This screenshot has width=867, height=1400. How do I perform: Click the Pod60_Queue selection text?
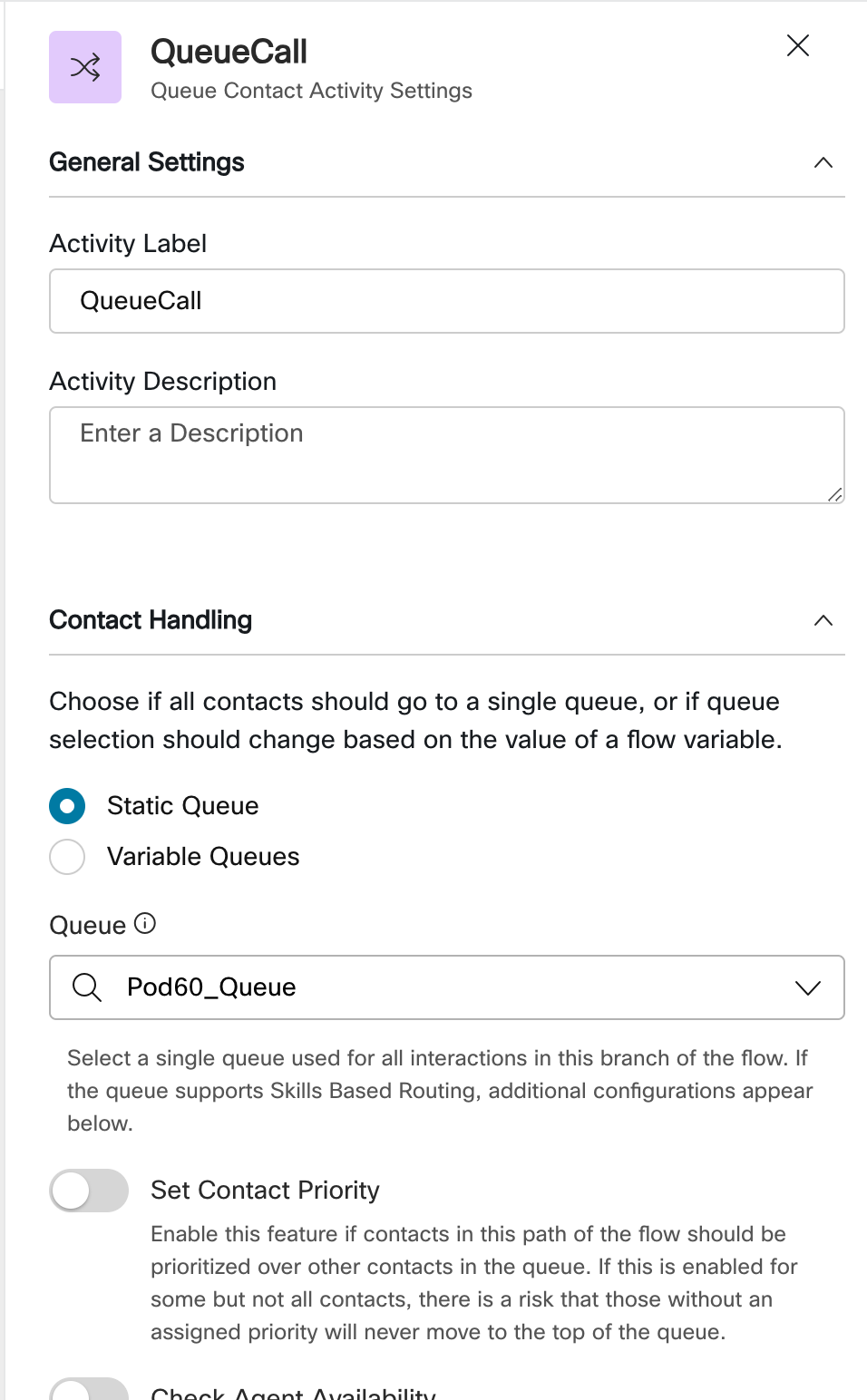point(211,987)
